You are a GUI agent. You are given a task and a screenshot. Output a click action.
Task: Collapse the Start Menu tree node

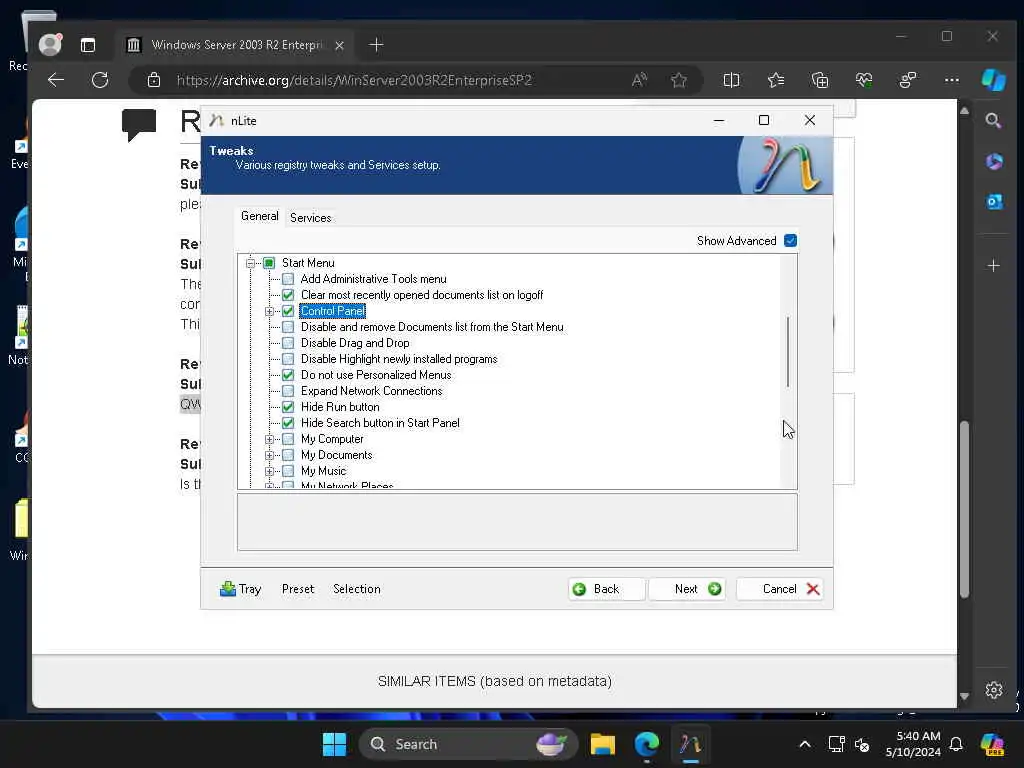click(250, 263)
